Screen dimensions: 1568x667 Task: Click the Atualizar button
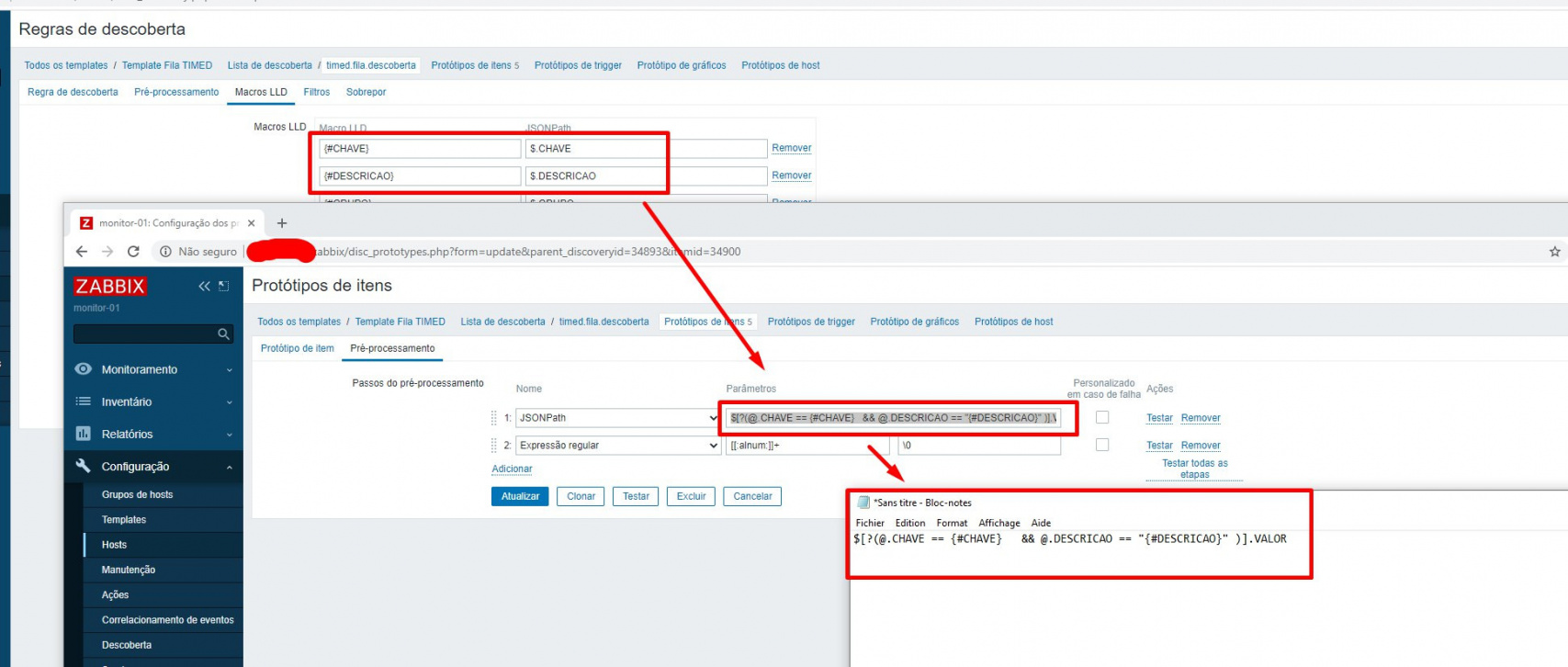[520, 496]
